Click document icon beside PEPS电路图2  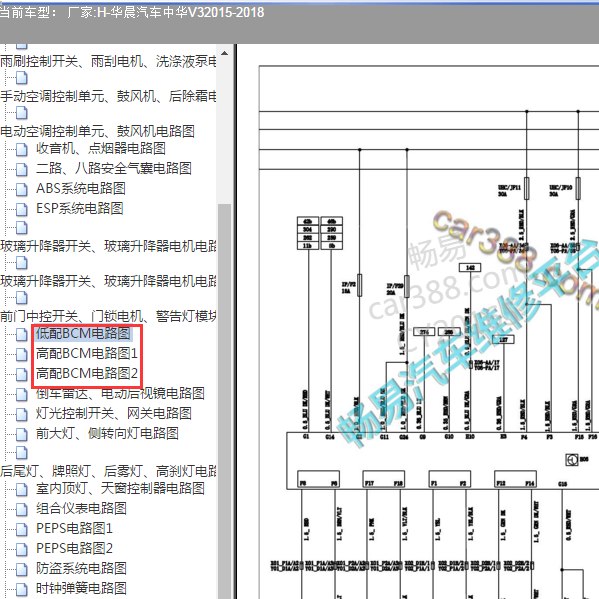pos(22,549)
